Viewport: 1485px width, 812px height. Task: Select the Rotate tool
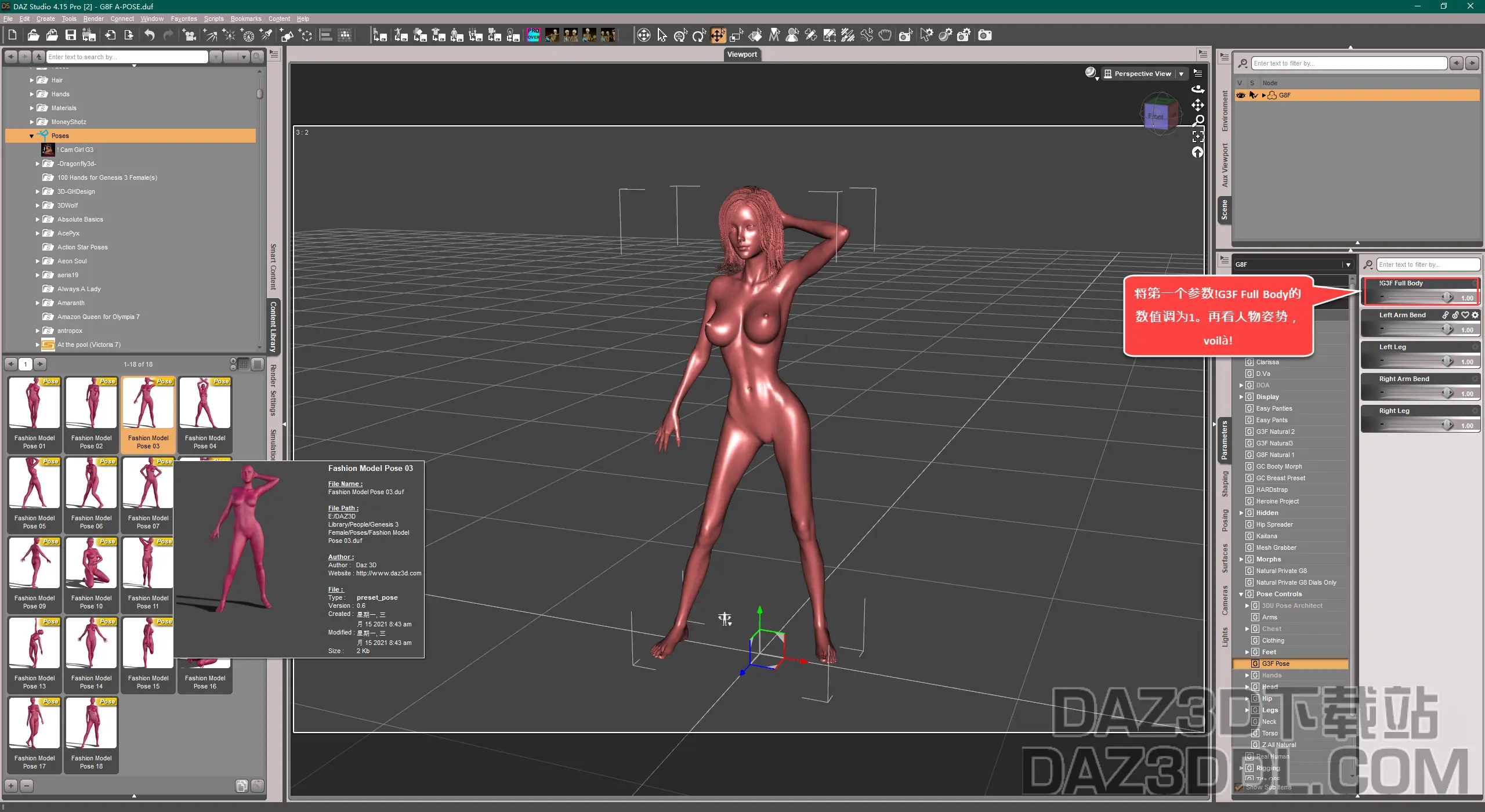699,35
